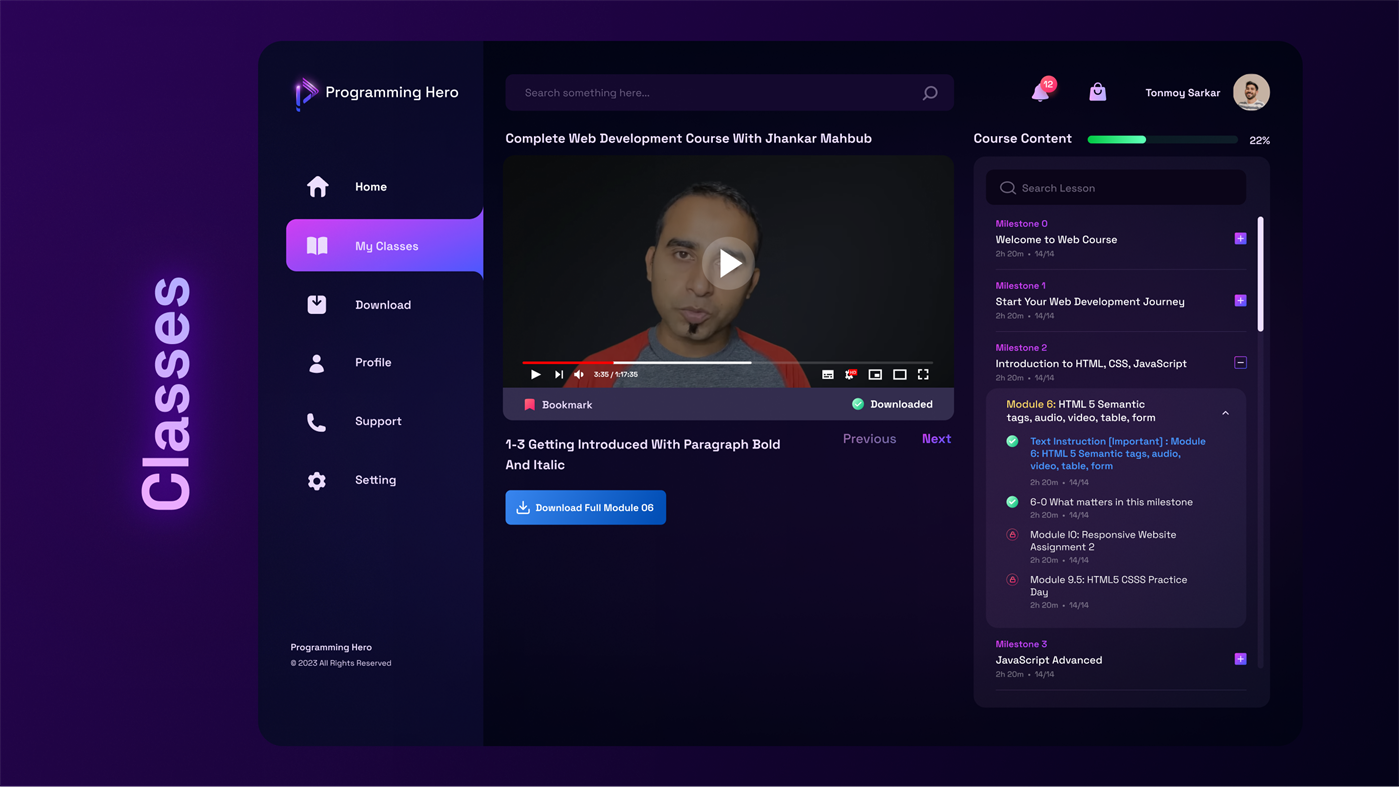
Task: Click the green Downloaded check icon
Action: point(858,404)
